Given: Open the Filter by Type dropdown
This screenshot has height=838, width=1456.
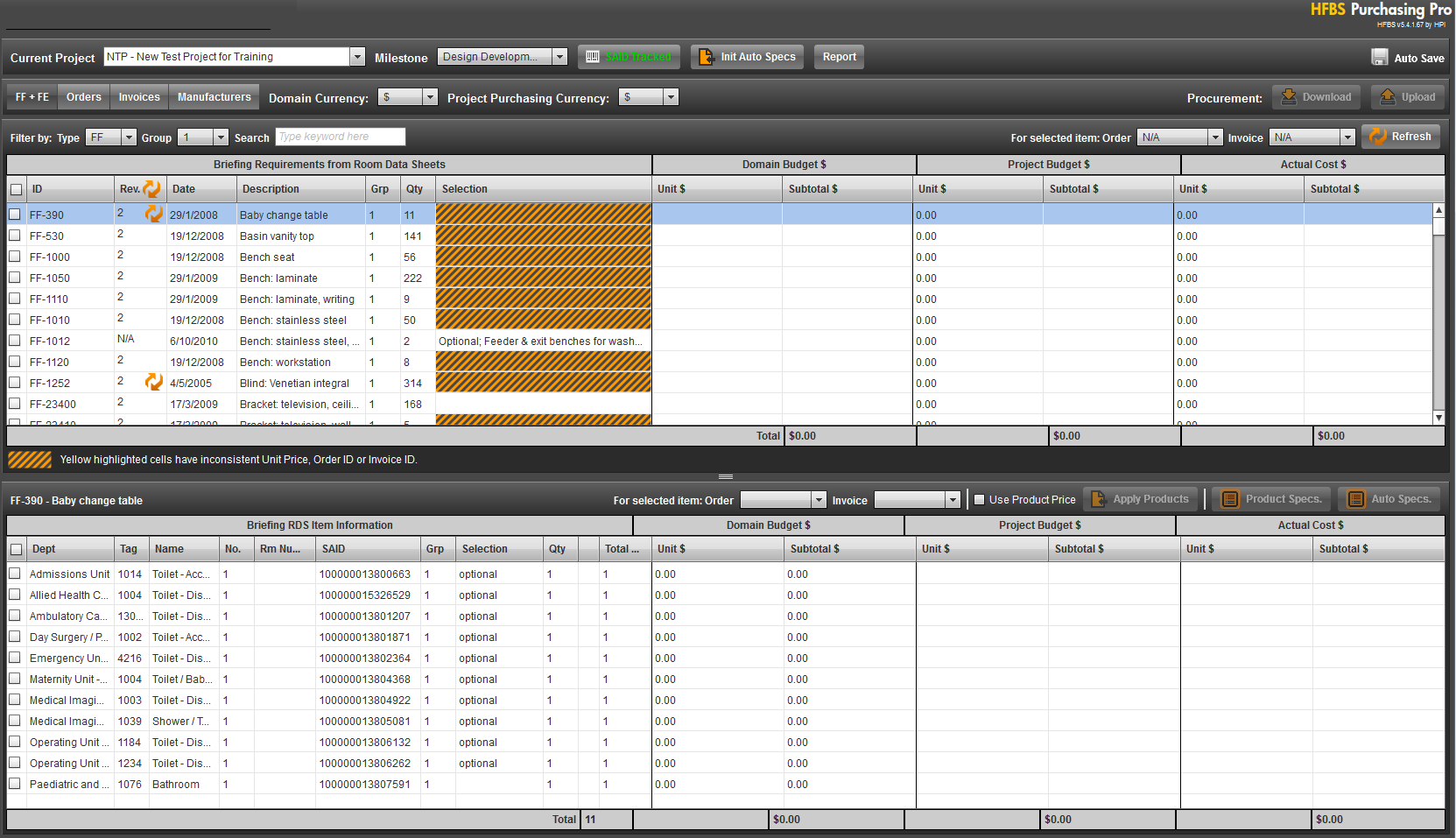Looking at the screenshot, I should coord(129,137).
